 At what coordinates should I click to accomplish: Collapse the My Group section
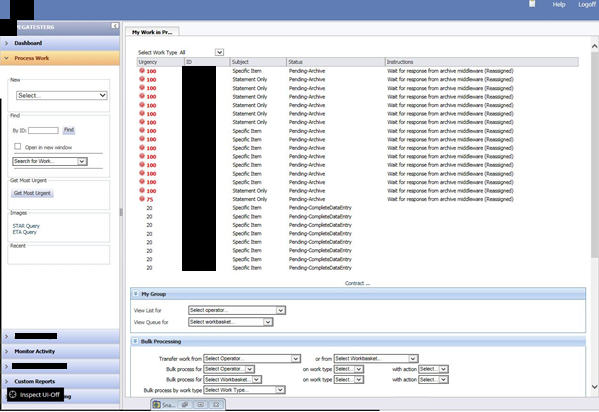(135, 294)
